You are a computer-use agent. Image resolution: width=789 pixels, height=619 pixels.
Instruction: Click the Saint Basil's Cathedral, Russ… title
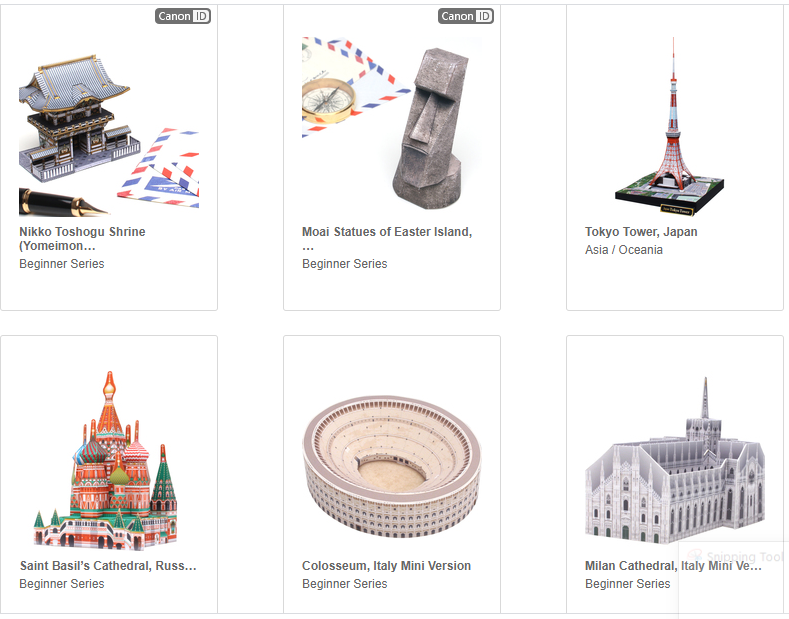[108, 566]
